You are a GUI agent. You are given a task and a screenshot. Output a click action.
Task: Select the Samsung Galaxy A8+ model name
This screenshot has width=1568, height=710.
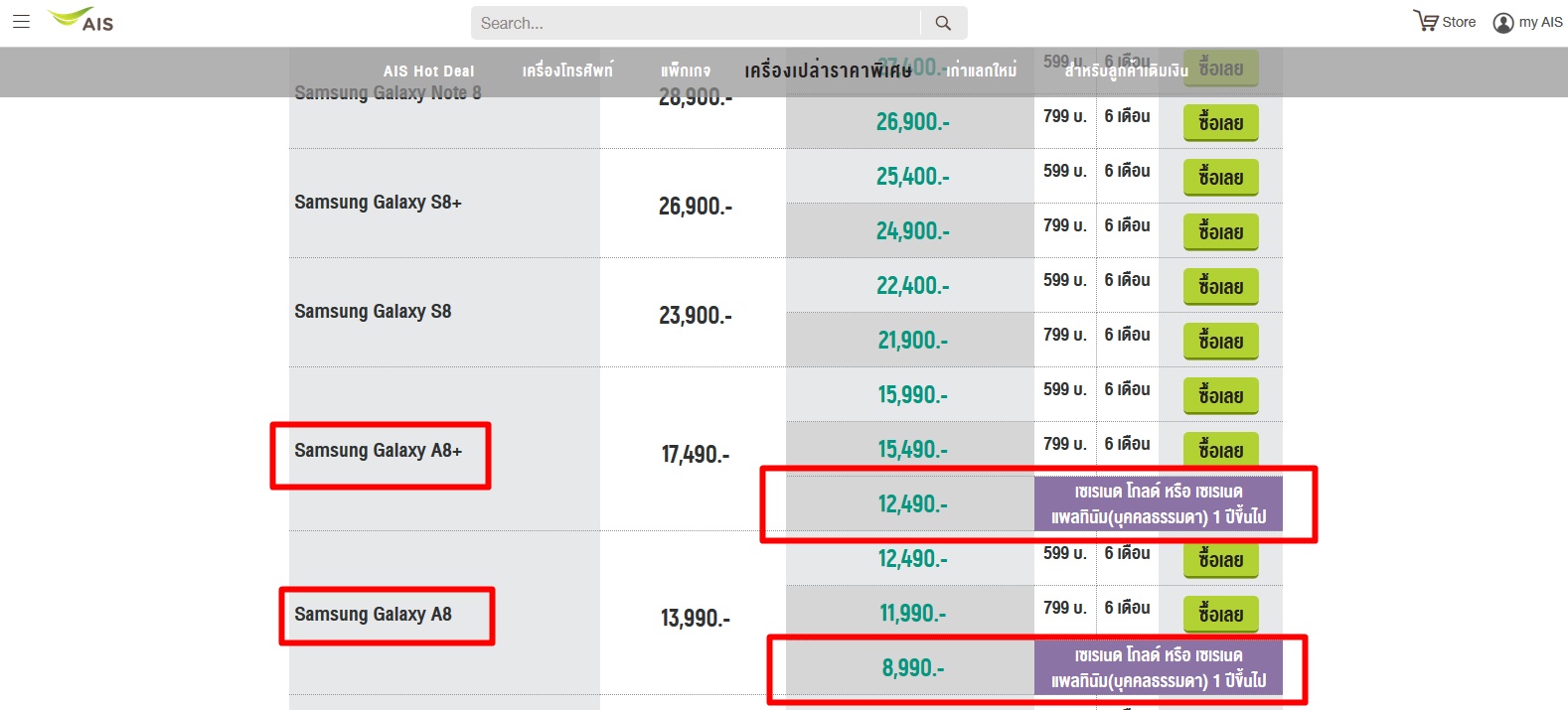tap(378, 451)
